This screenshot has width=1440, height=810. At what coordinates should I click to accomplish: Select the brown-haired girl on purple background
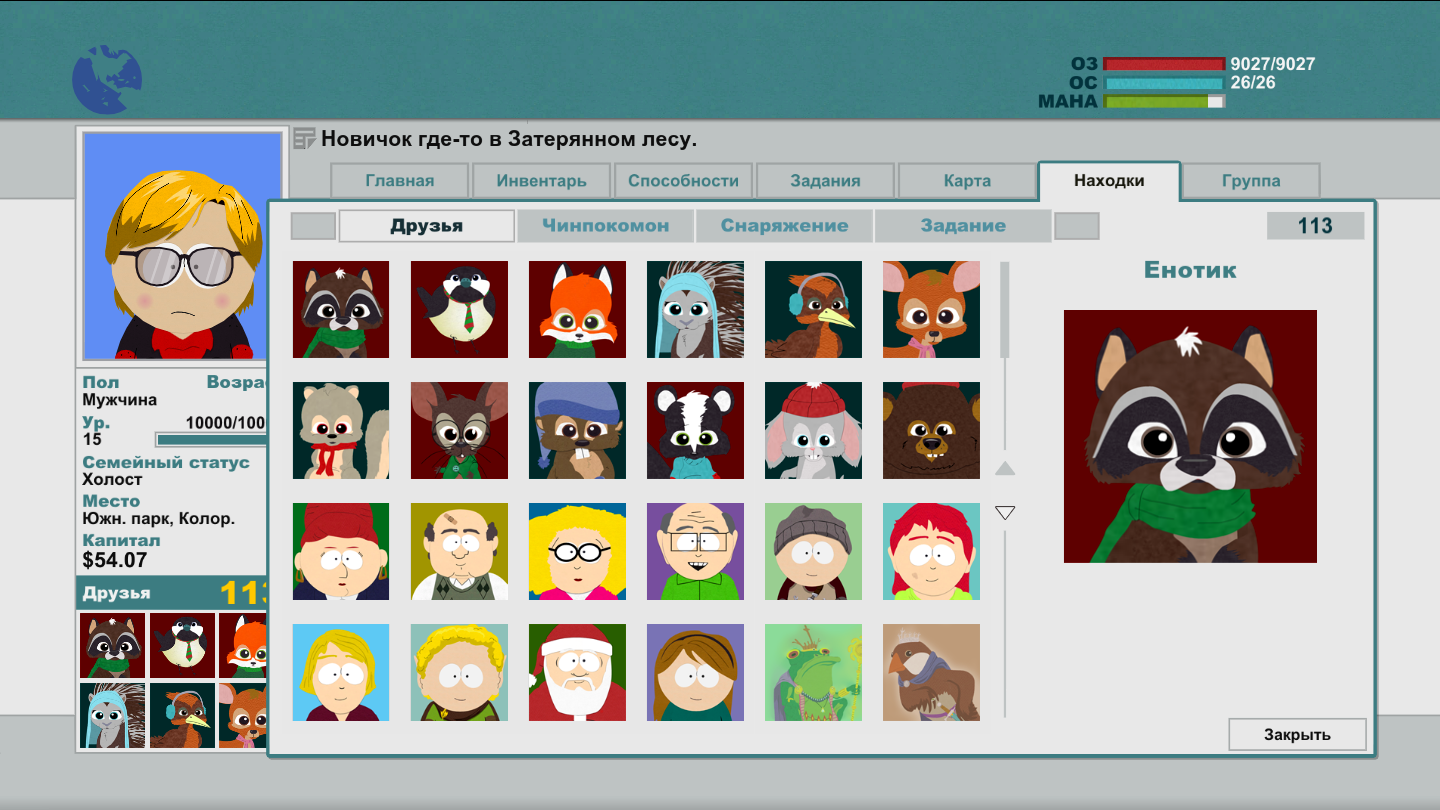point(695,673)
